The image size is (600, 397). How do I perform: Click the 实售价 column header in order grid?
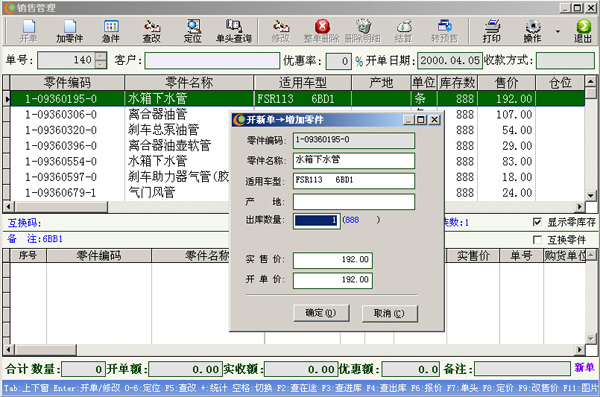473,256
